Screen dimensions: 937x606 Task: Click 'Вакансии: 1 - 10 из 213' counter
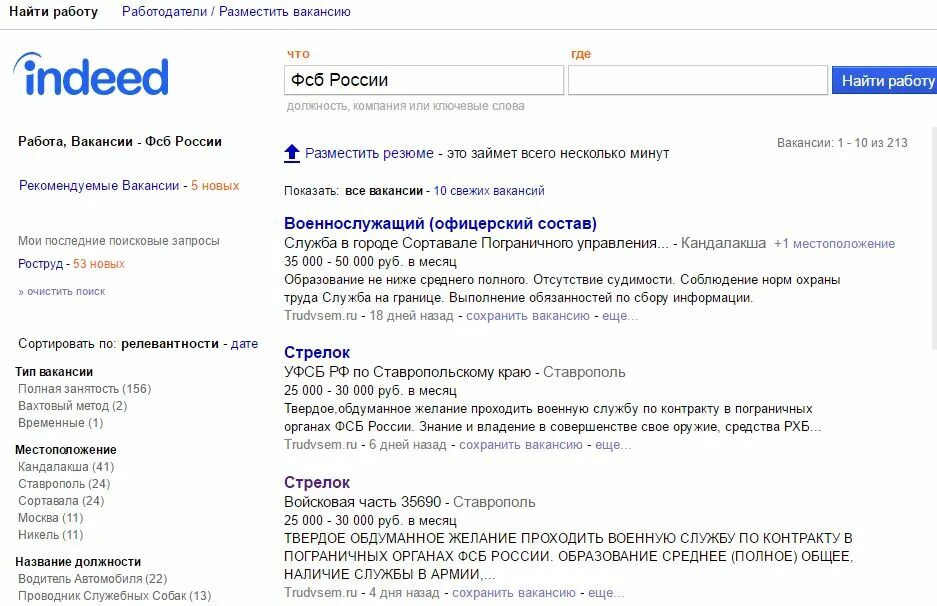[842, 143]
